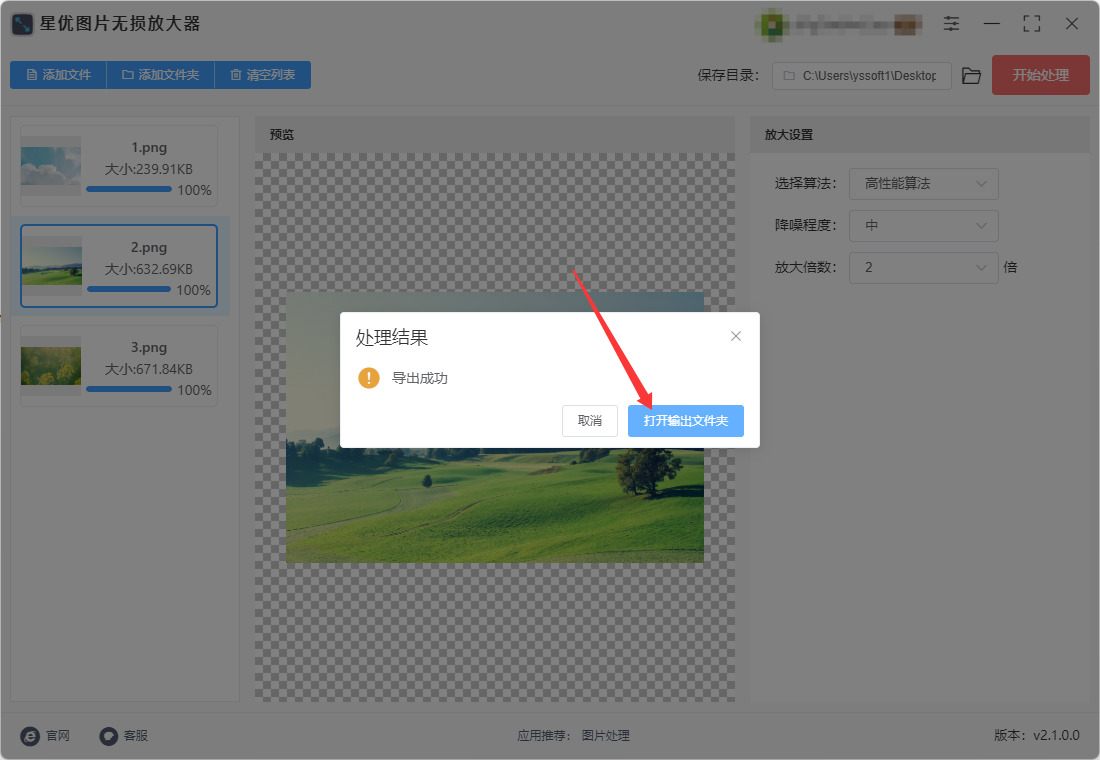Toggle fullscreen with the maximize icon

1031,24
